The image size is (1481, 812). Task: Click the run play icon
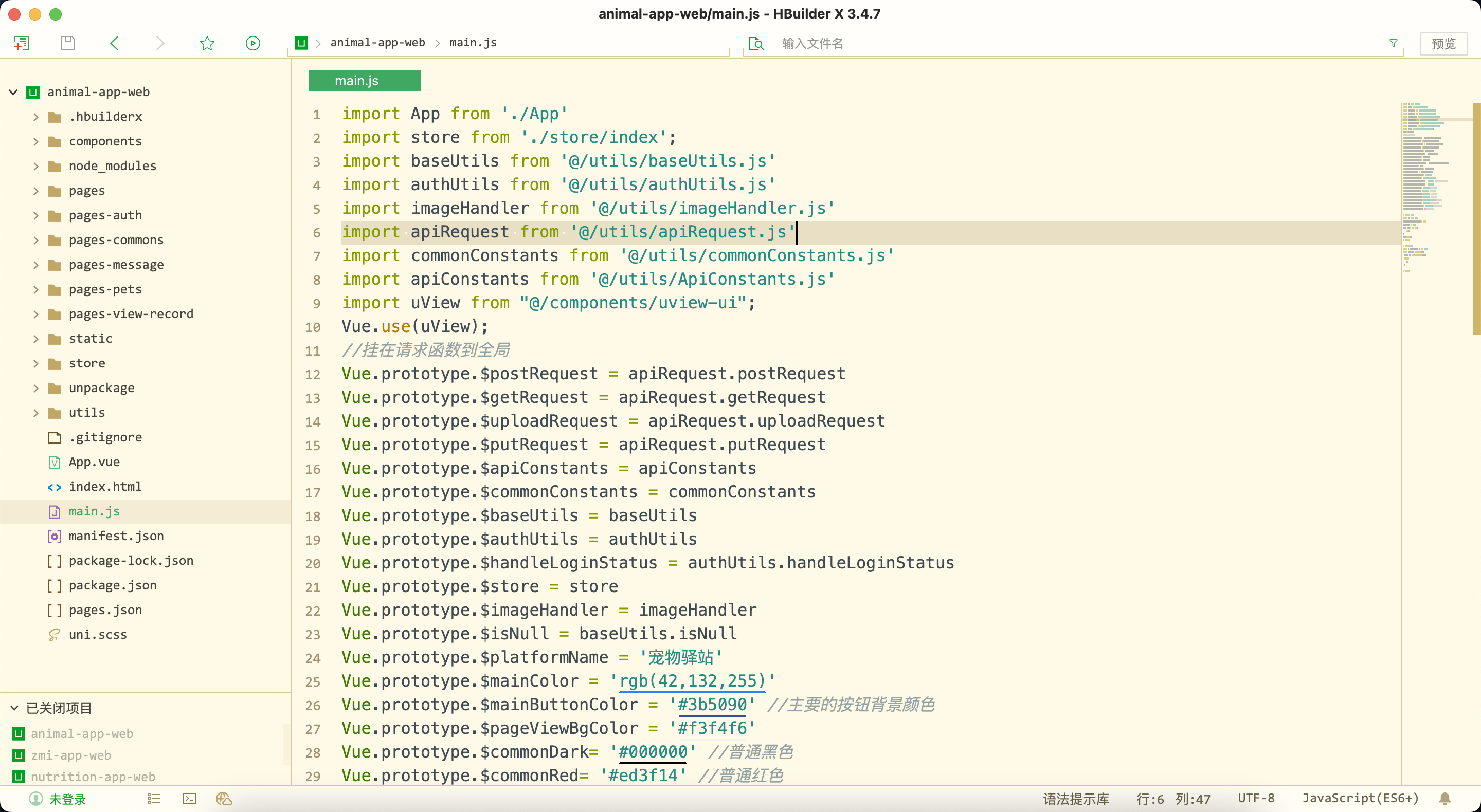pyautogui.click(x=253, y=43)
